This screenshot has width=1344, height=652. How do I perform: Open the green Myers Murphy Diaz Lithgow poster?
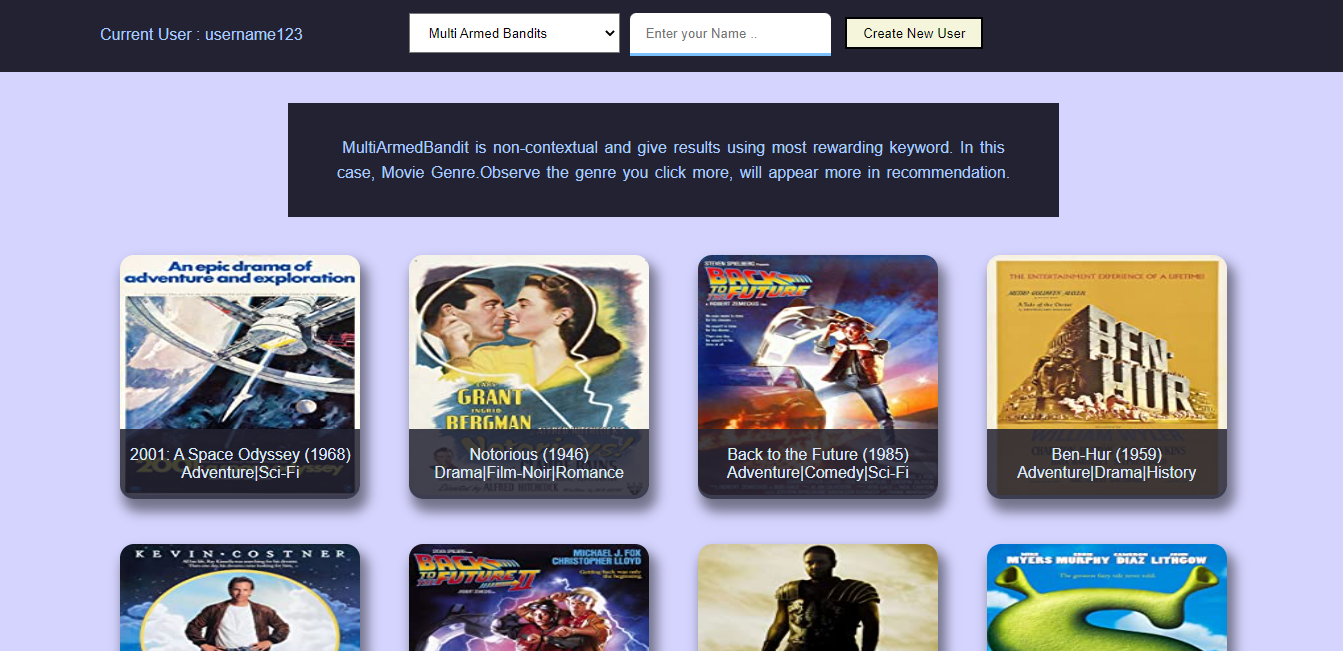1107,598
